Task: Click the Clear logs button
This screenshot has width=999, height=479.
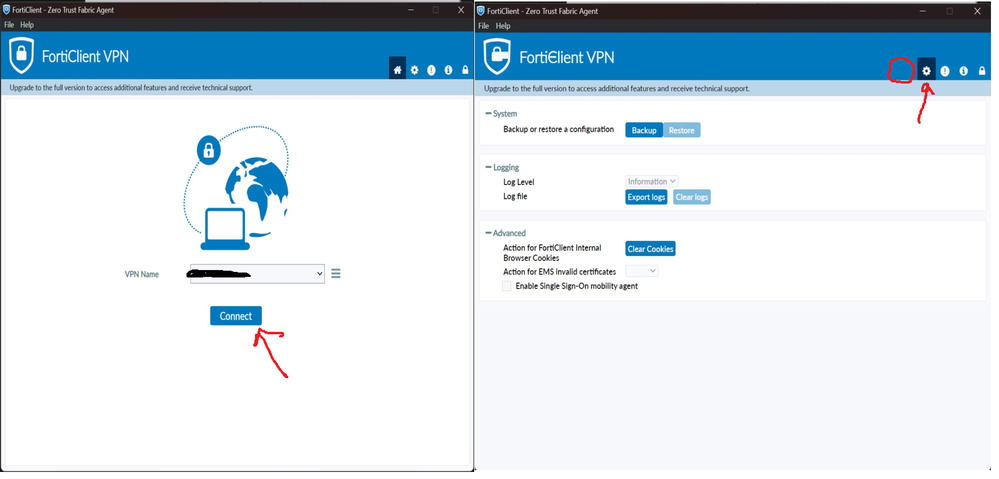Action: (692, 197)
